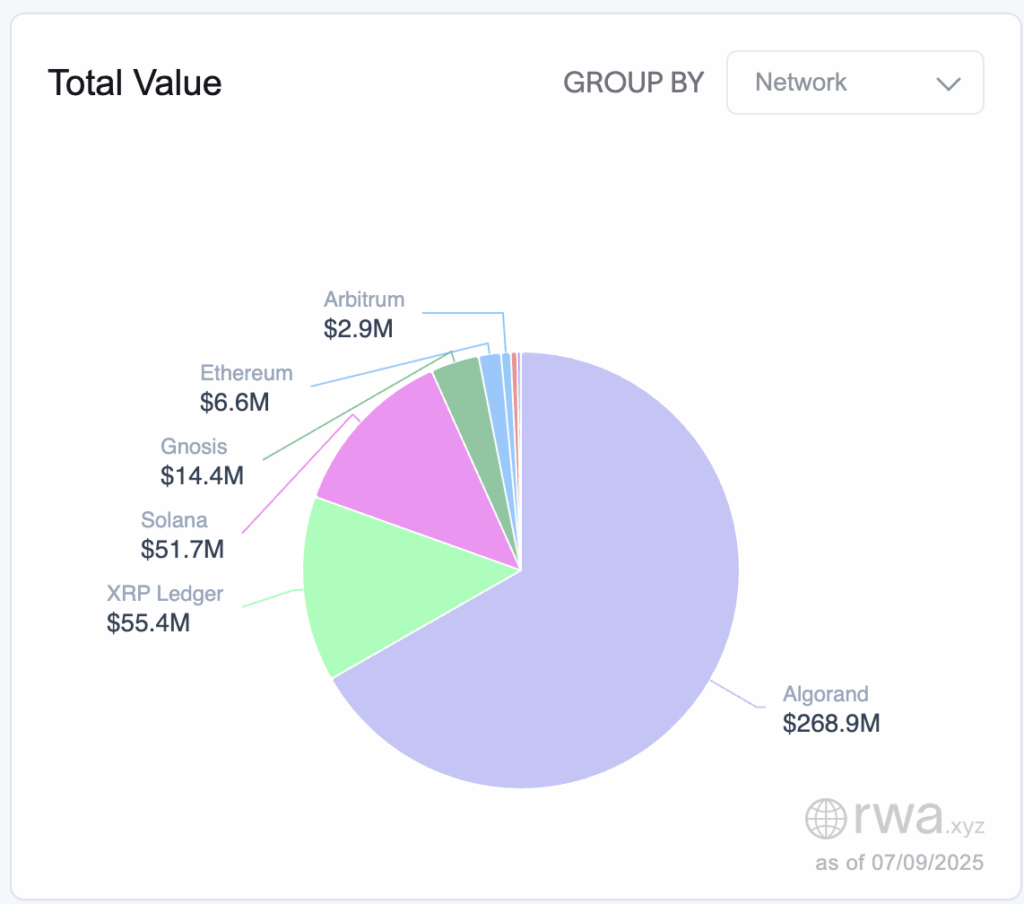Click the Gnosis label text
This screenshot has width=1024, height=904.
[194, 446]
